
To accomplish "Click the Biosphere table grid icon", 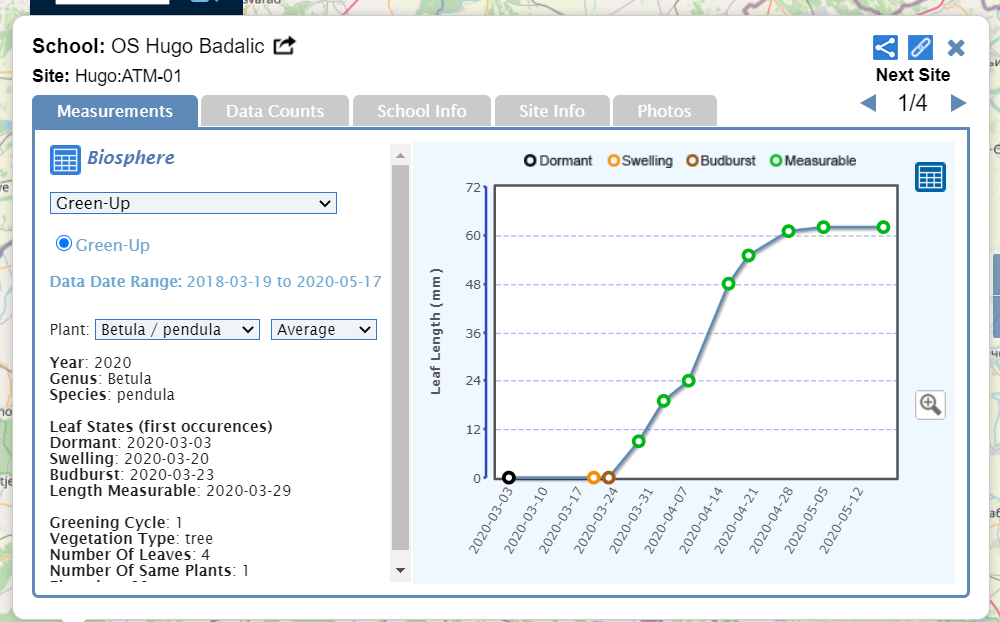I will click(65, 159).
